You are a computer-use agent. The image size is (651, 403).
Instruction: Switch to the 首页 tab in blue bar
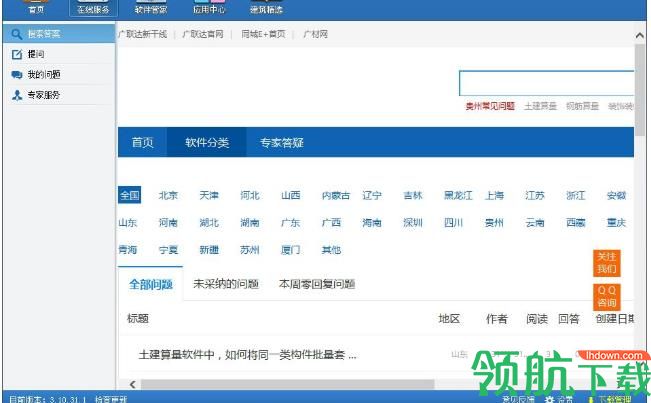pos(142,142)
